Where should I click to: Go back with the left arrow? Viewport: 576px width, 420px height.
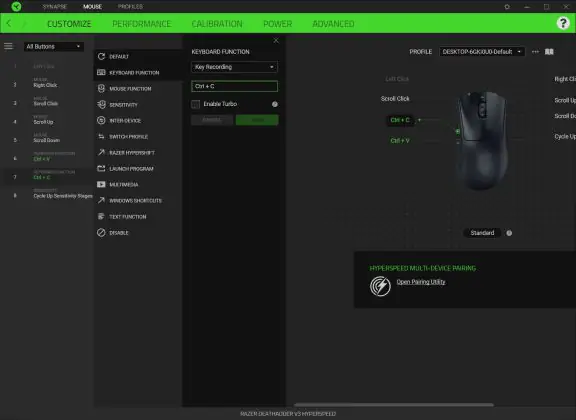(9, 24)
